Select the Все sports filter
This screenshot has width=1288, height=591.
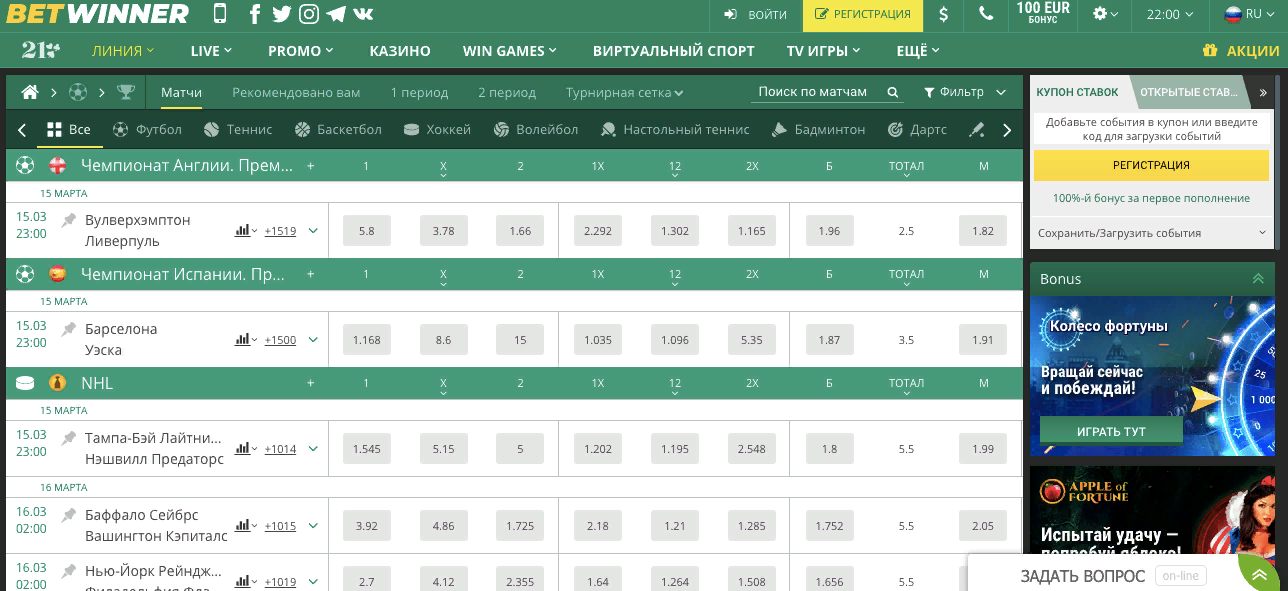[69, 129]
